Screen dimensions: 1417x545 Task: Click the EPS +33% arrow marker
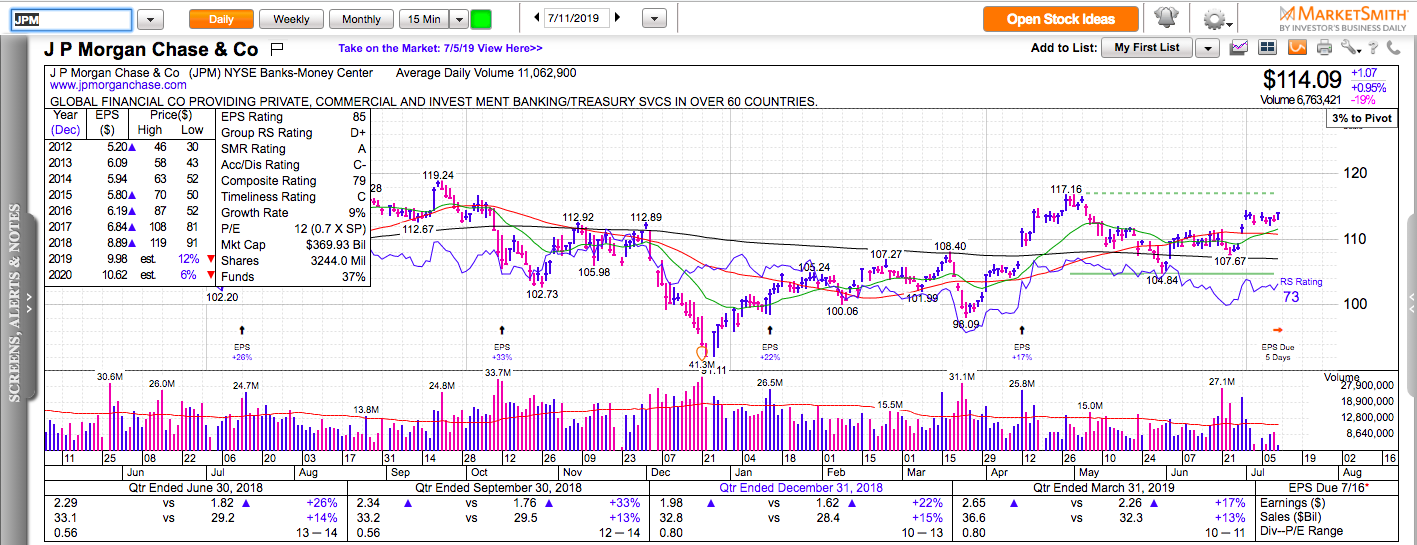tap(502, 329)
